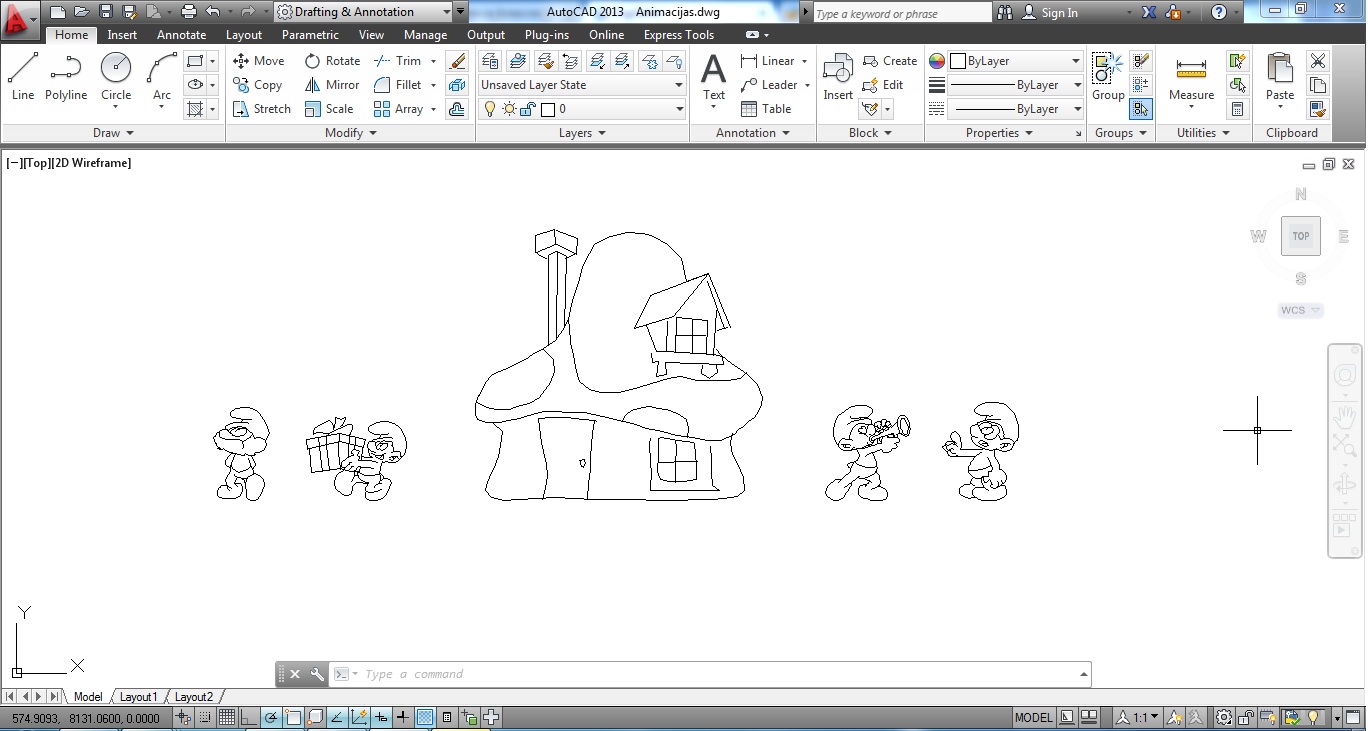Activate the Fillet command
This screenshot has height=731, width=1368.
tap(398, 85)
